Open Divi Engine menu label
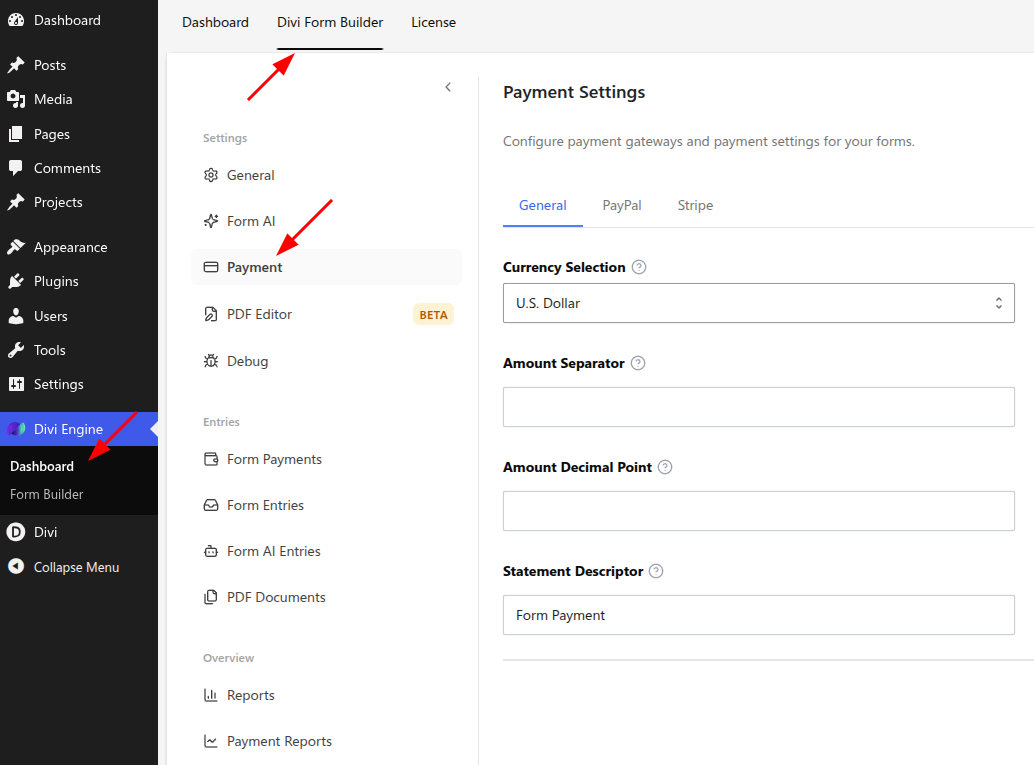 click(x=69, y=429)
